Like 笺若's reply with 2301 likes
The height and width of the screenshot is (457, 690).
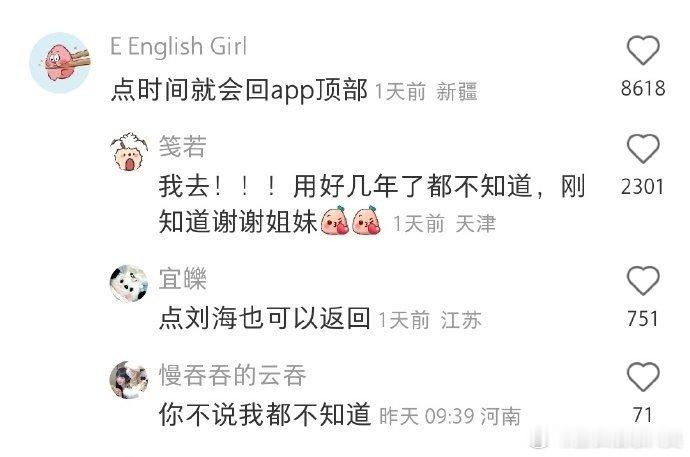(643, 149)
